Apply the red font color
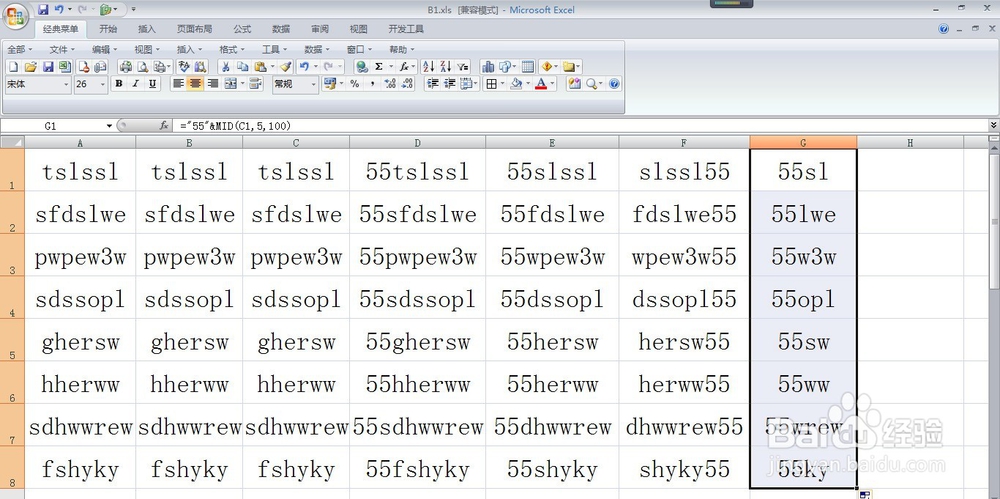 (541, 84)
